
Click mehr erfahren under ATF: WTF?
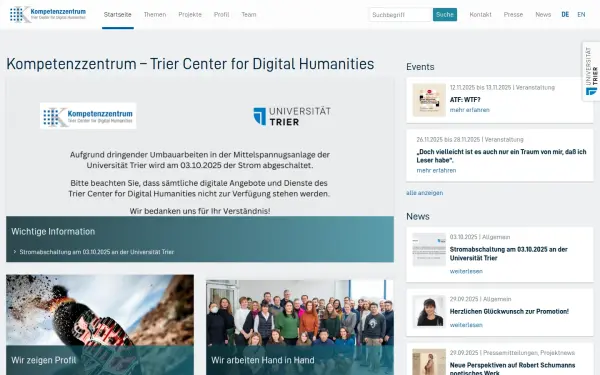point(470,110)
